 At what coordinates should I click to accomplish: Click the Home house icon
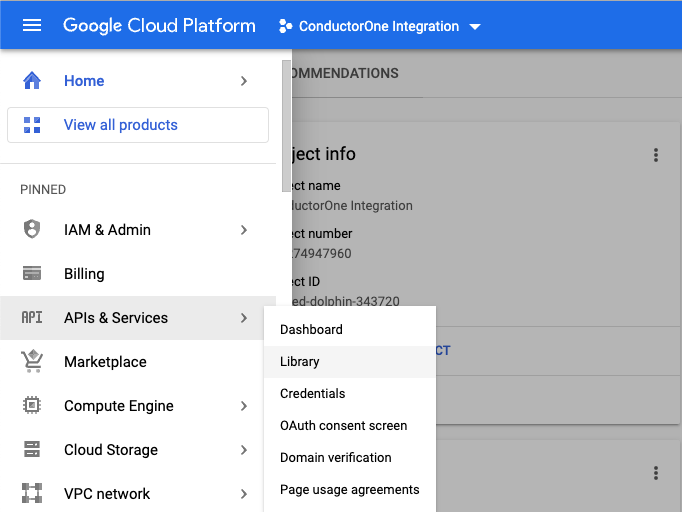coord(32,81)
